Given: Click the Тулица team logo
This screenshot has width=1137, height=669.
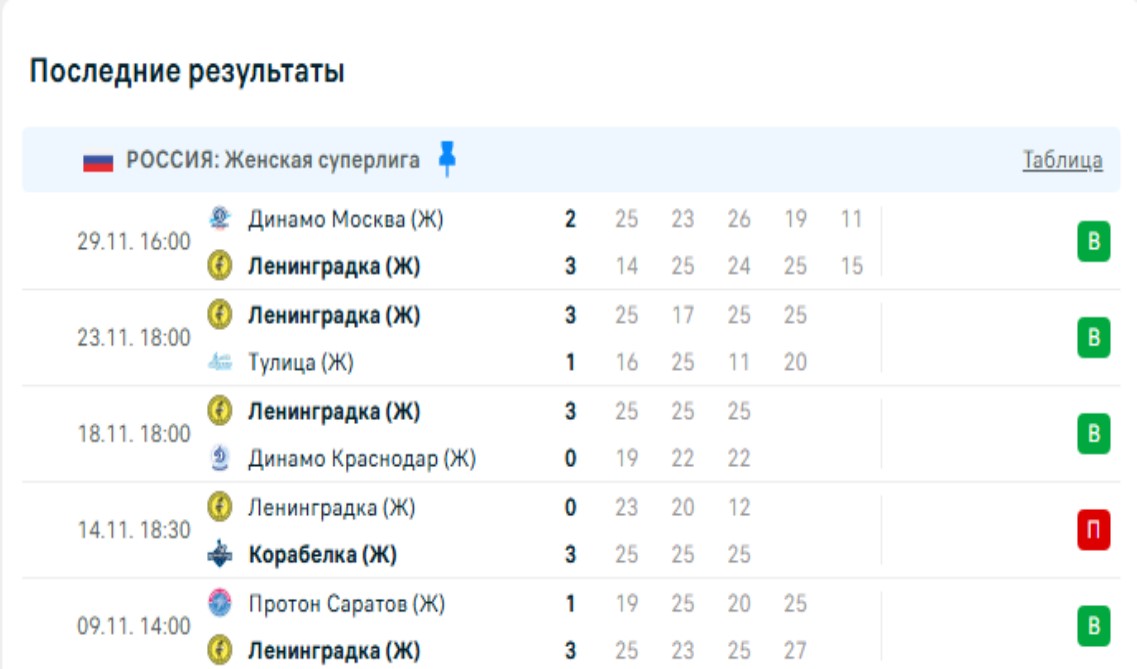Looking at the screenshot, I should (x=219, y=363).
